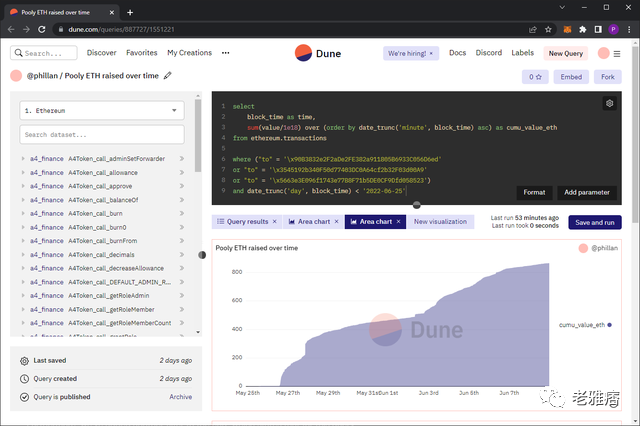
Task: Click the browser forward arrow
Action: coord(26,29)
